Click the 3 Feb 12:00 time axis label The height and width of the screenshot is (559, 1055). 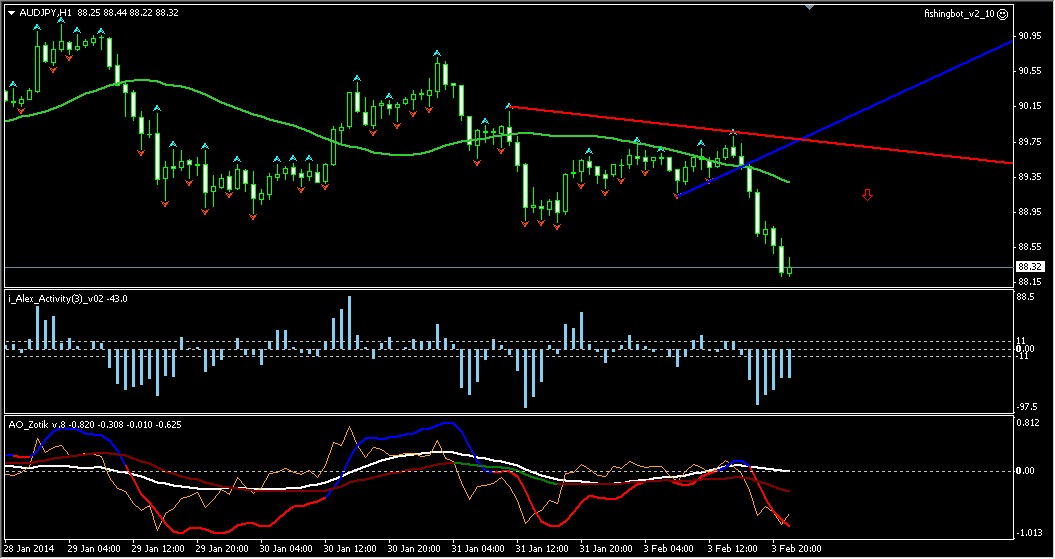point(732,548)
